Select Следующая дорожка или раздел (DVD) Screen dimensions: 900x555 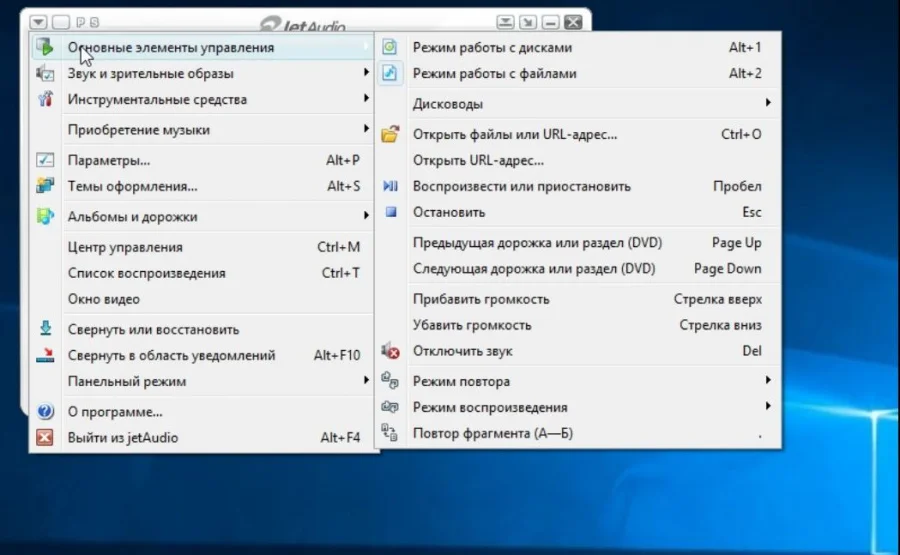579,269
